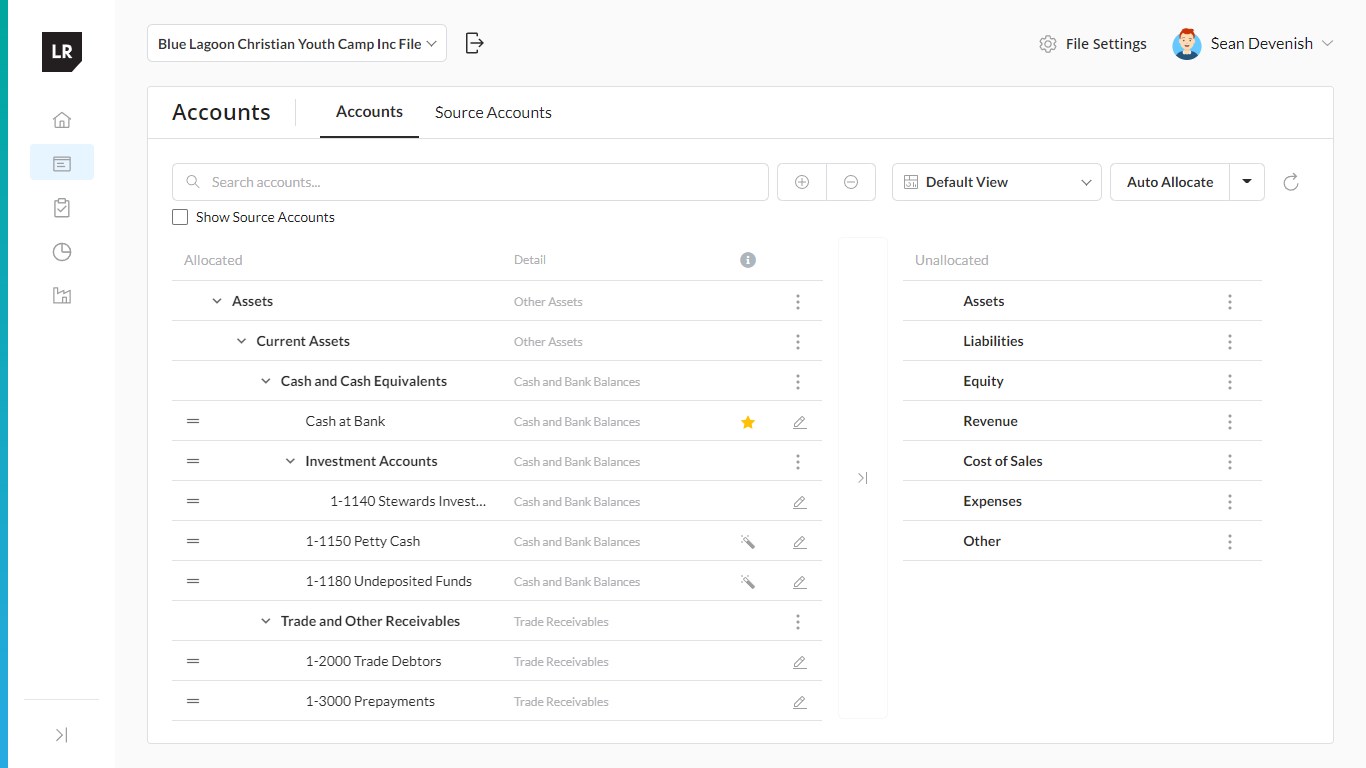Switch to the Source Accounts tab
This screenshot has height=768, width=1366.
pyautogui.click(x=493, y=113)
